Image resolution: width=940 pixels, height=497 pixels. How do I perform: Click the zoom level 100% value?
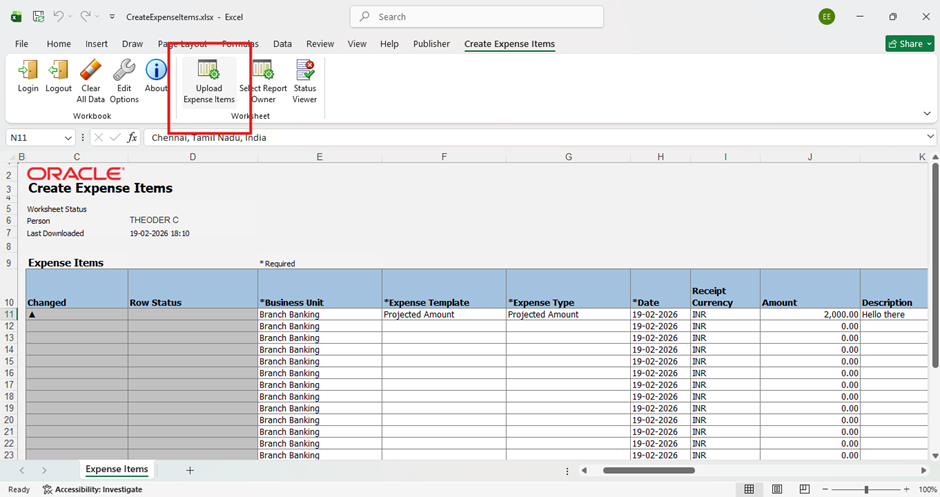(x=927, y=489)
